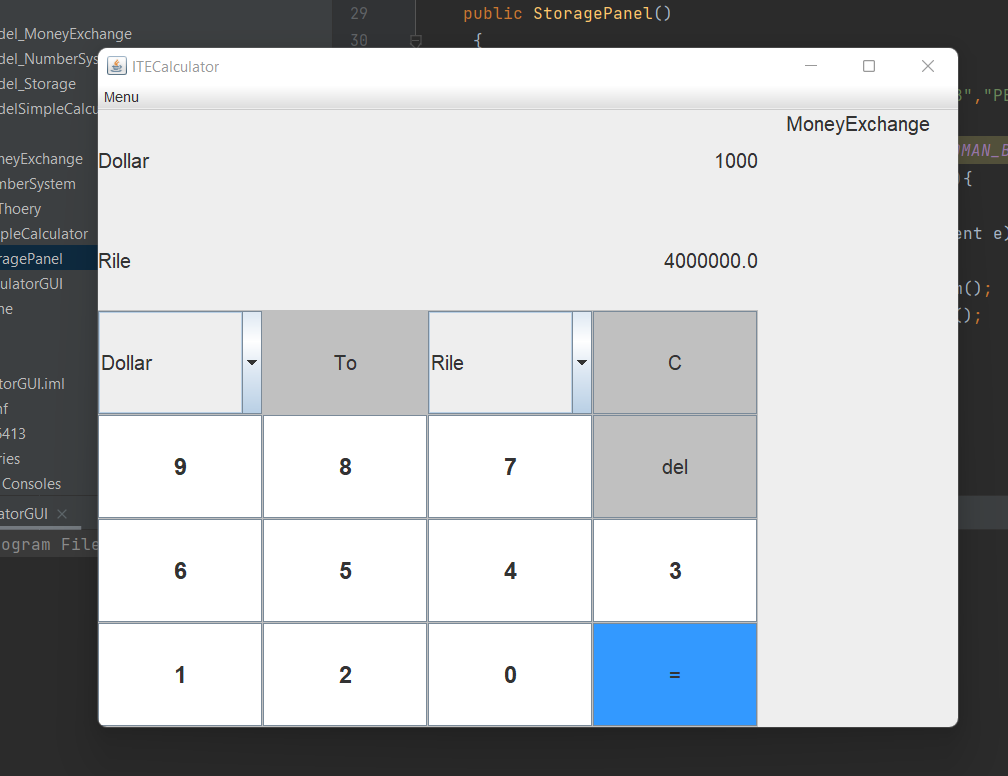Tap digit 3 on the keypad

pos(675,571)
